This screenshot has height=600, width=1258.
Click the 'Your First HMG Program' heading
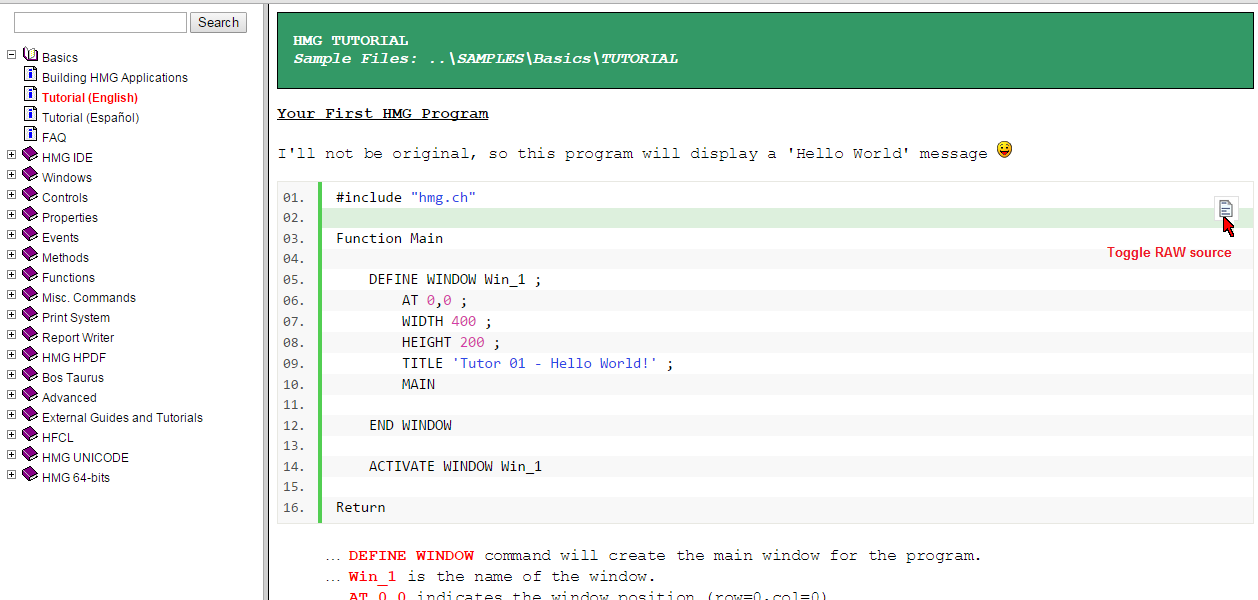click(x=383, y=114)
